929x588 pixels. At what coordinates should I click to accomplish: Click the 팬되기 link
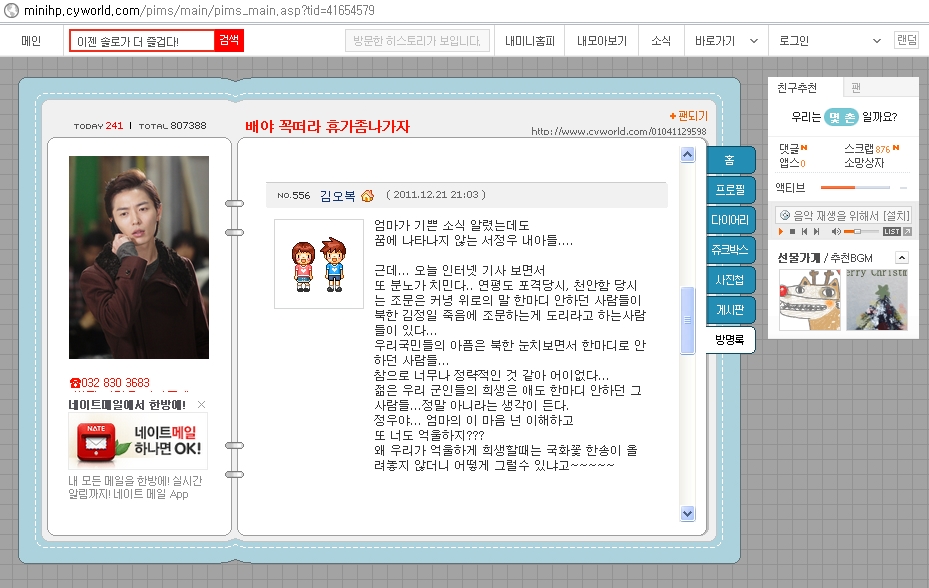point(688,116)
